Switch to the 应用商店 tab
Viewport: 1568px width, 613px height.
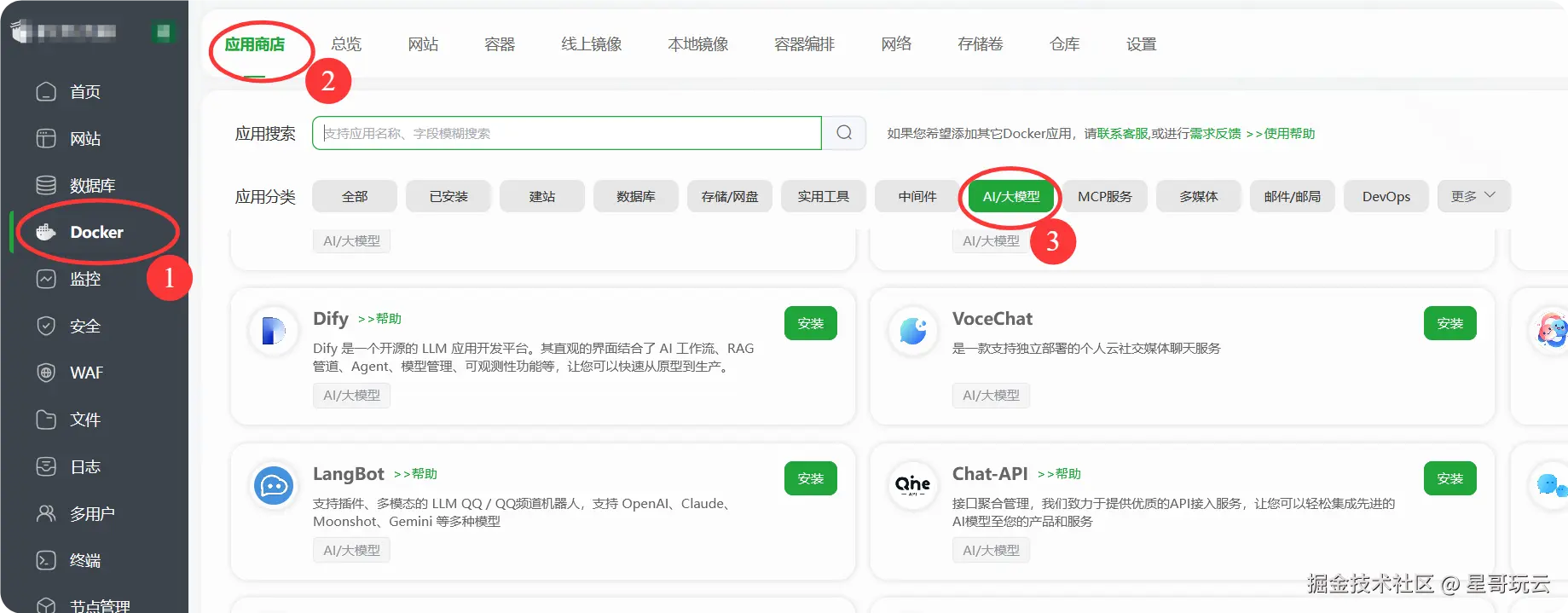click(x=255, y=44)
